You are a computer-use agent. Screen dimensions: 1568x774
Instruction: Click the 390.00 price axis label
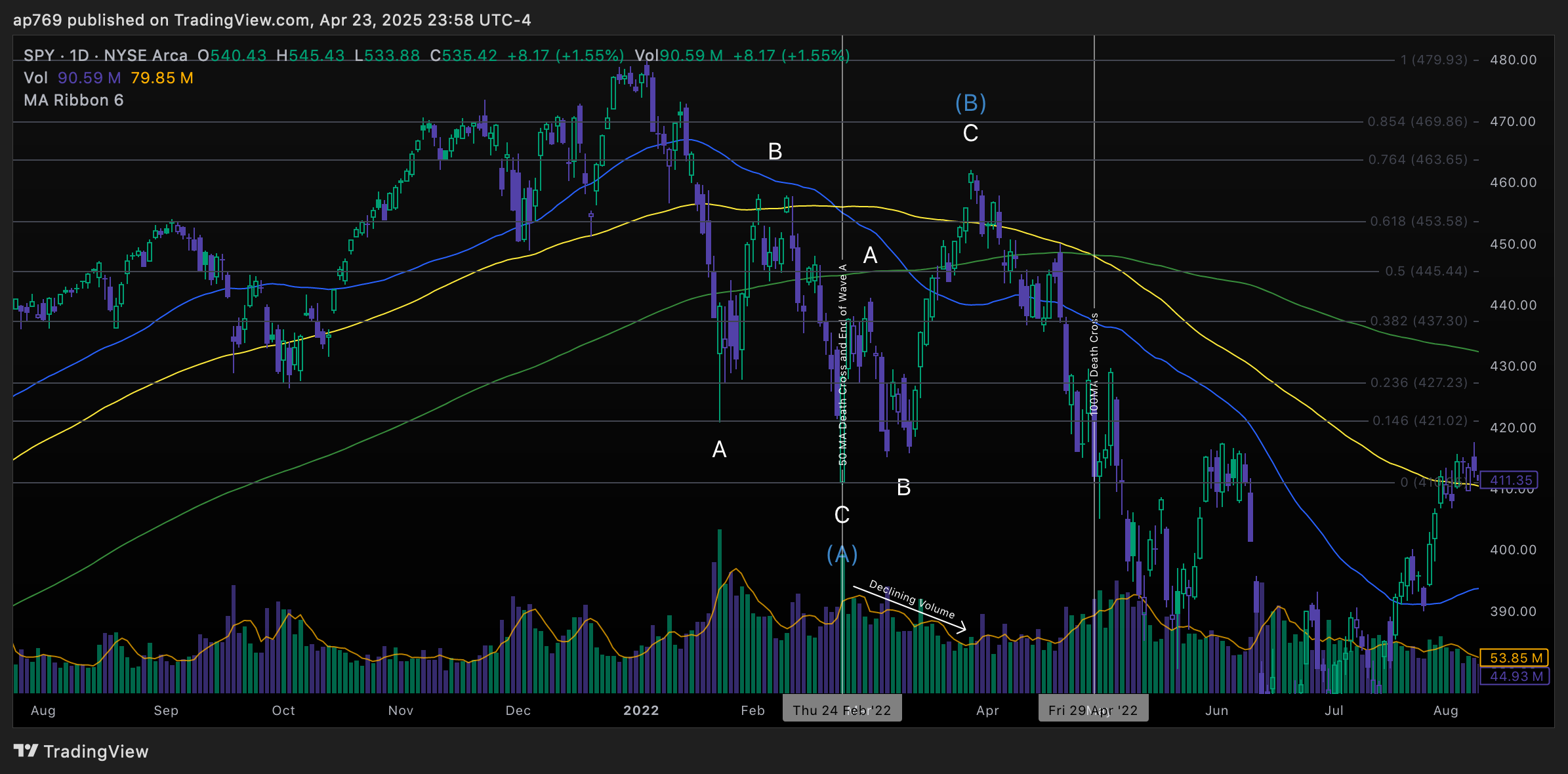pos(1513,611)
